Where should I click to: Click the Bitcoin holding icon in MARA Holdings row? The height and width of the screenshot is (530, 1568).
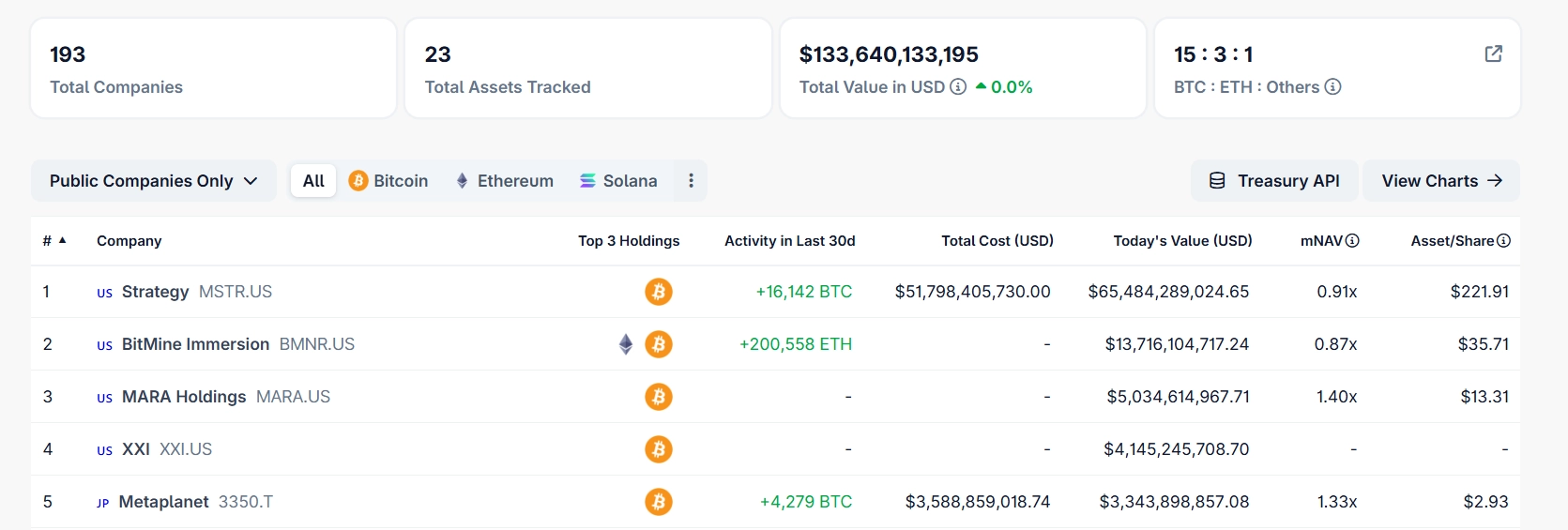tap(658, 397)
